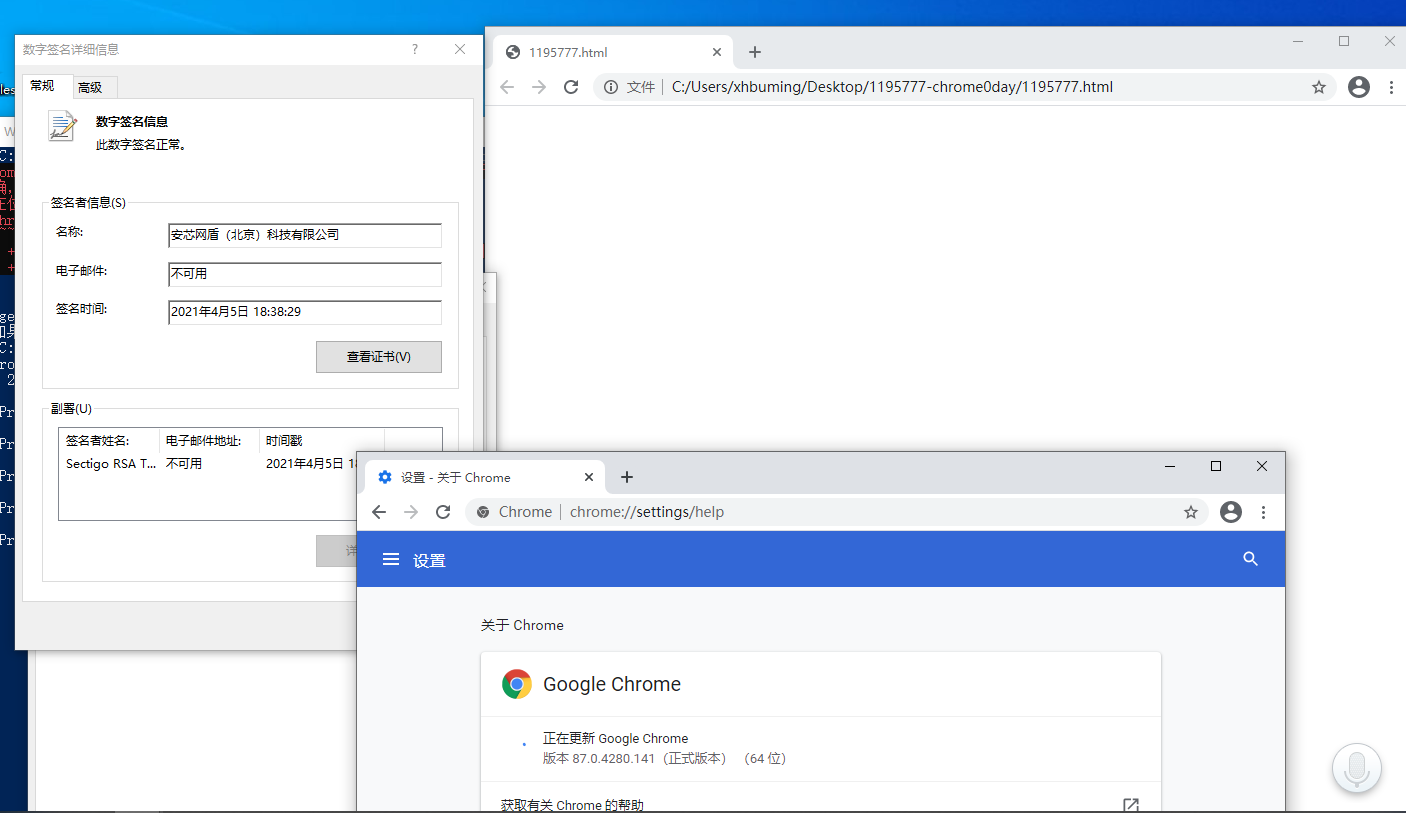
Task: Bookmark the 1195777.html page with star
Action: coord(1319,87)
